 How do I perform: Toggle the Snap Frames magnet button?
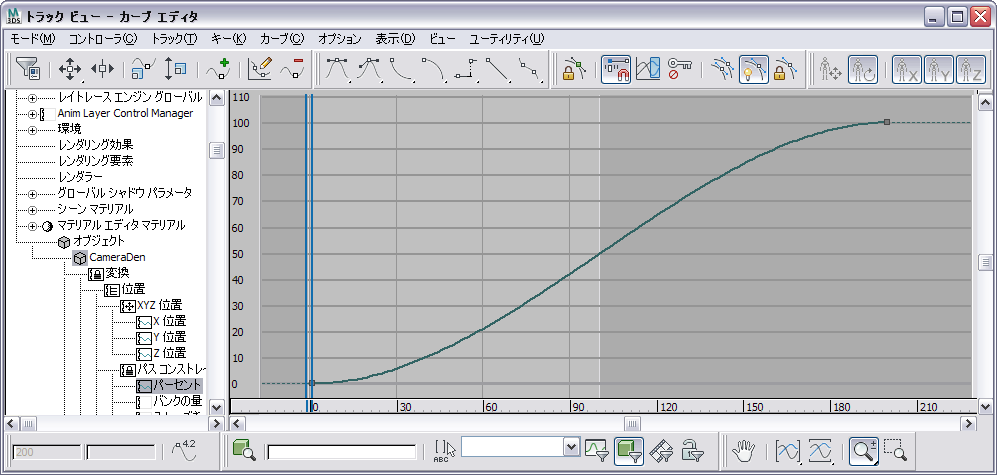pyautogui.click(x=615, y=69)
